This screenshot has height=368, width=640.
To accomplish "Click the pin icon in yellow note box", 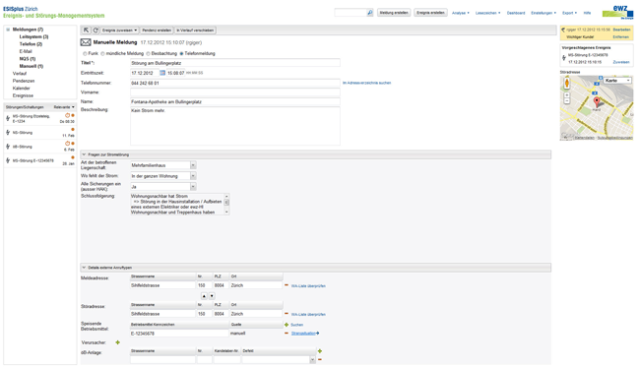I will click(563, 30).
